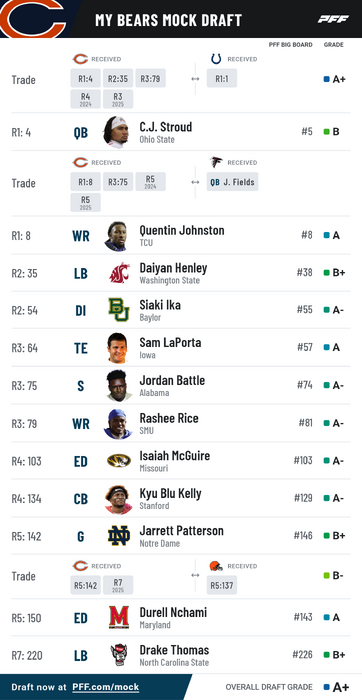Image resolution: width=362 pixels, height=700 pixels.
Task: Click the Baylor logo beside Siaki Ika
Action: 119,310
